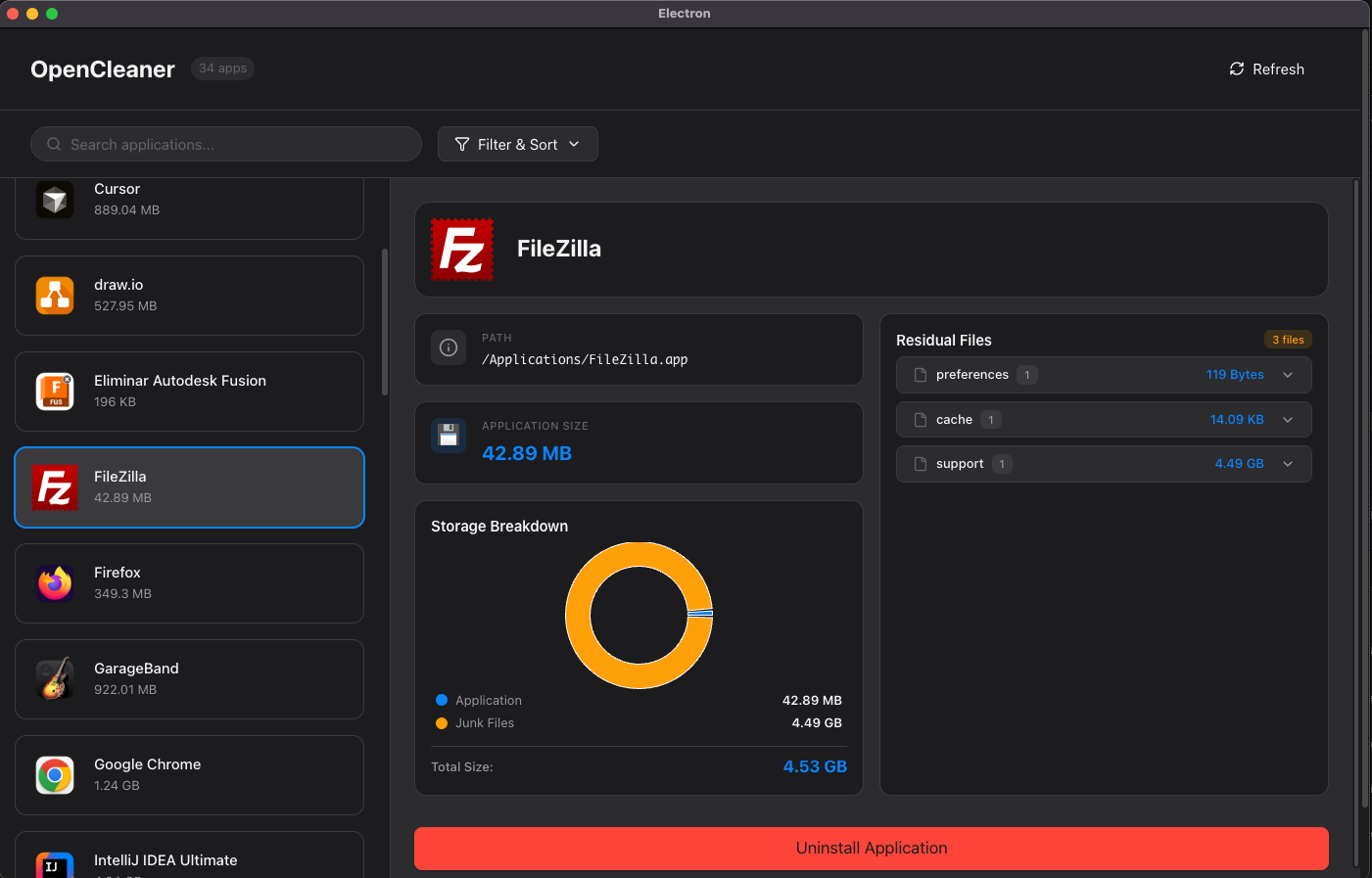The image size is (1372, 878).
Task: Click the file icon on preferences row
Action: (x=921, y=375)
